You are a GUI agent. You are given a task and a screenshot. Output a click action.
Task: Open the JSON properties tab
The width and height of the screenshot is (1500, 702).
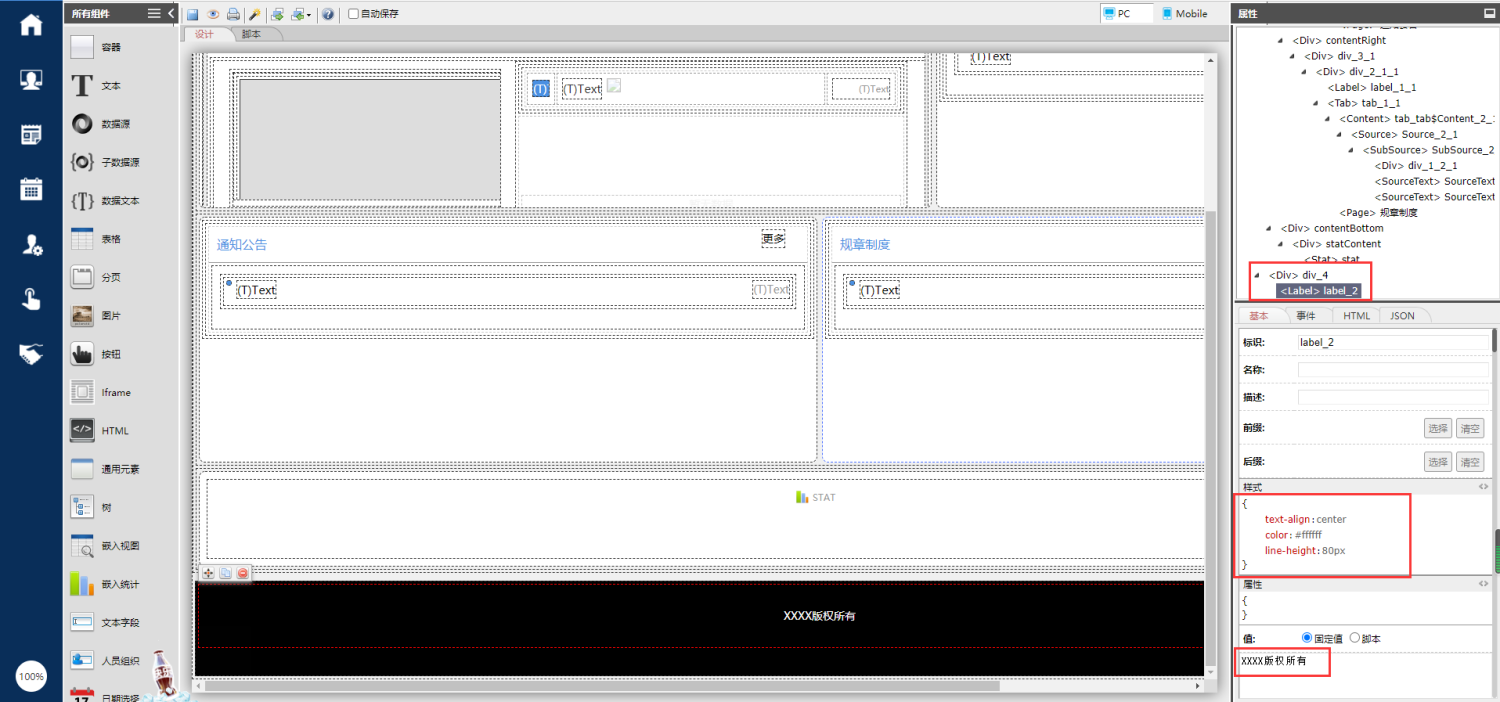(x=1403, y=316)
